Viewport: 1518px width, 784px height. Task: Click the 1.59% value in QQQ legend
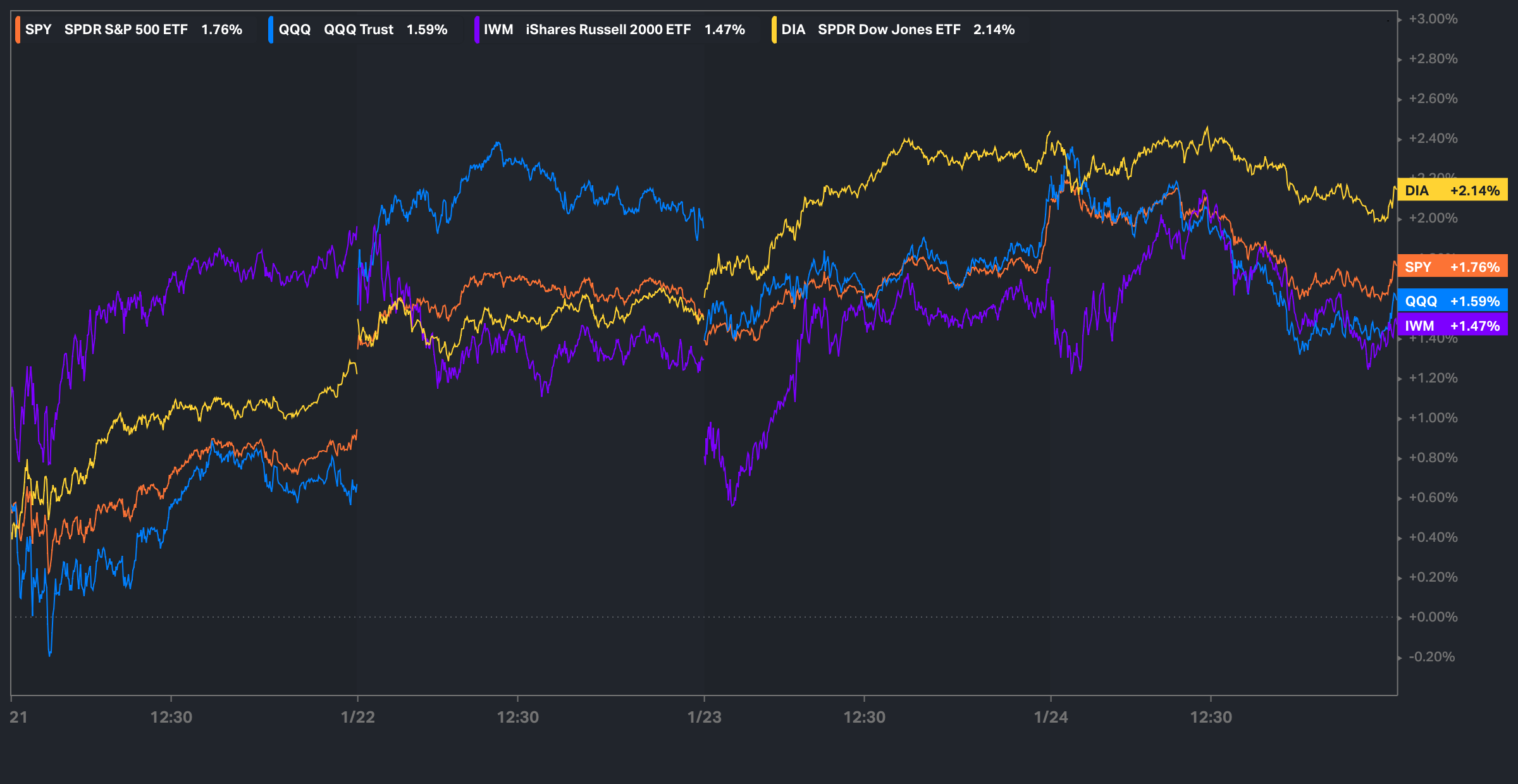point(427,30)
